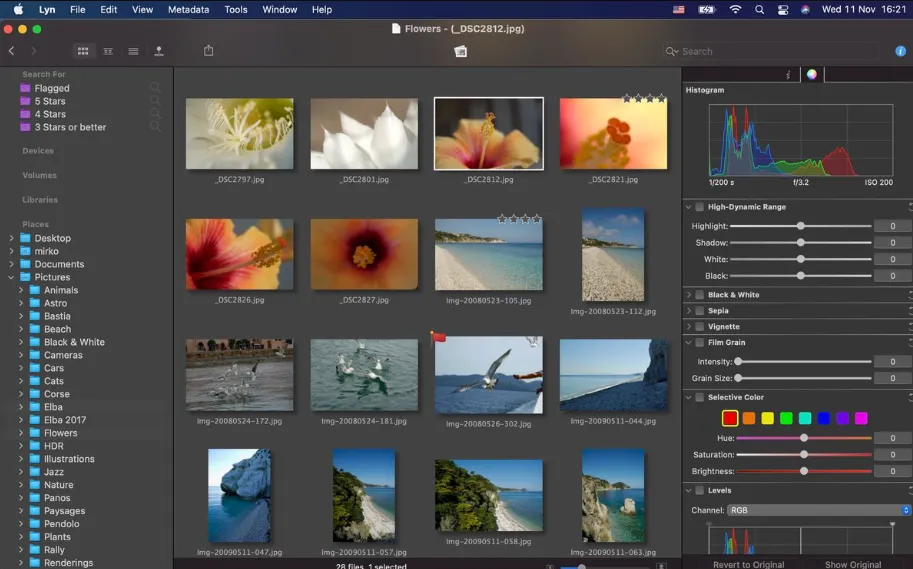This screenshot has width=913, height=569.
Task: Click the red flag on Img-20080526-302.jpg
Action: coord(438,337)
